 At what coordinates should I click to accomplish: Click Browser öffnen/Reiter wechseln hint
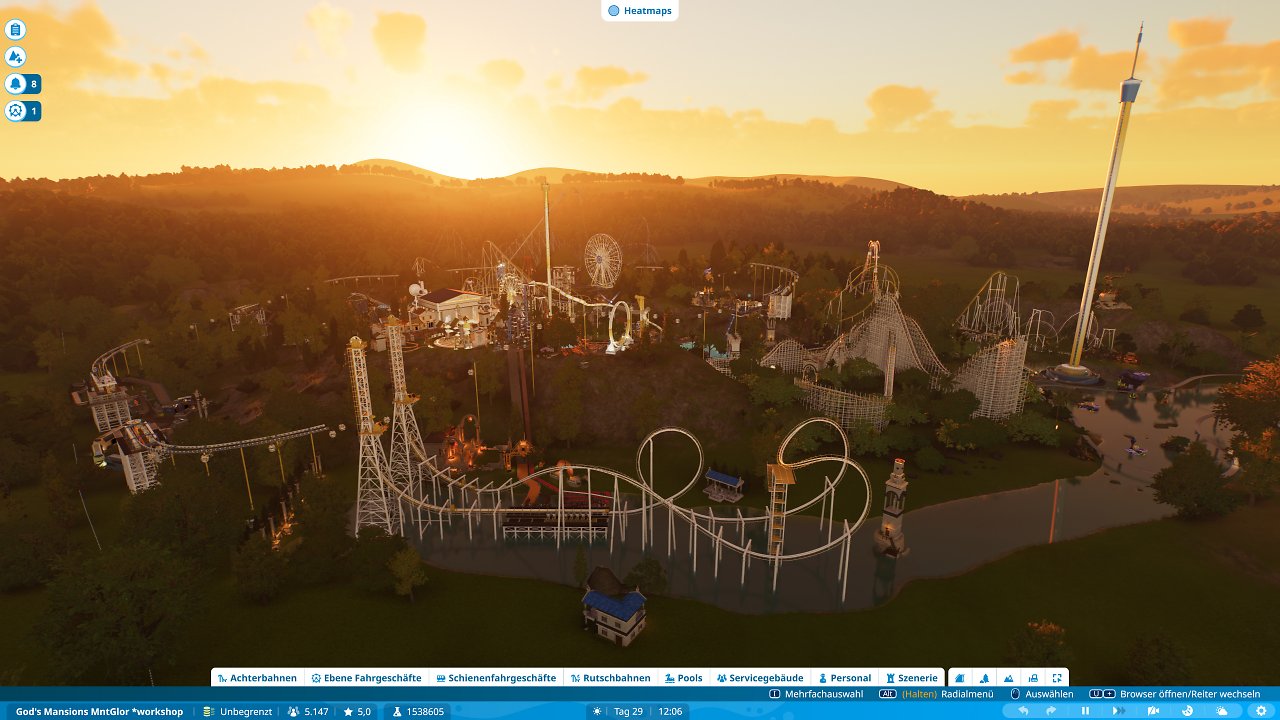coord(1176,694)
